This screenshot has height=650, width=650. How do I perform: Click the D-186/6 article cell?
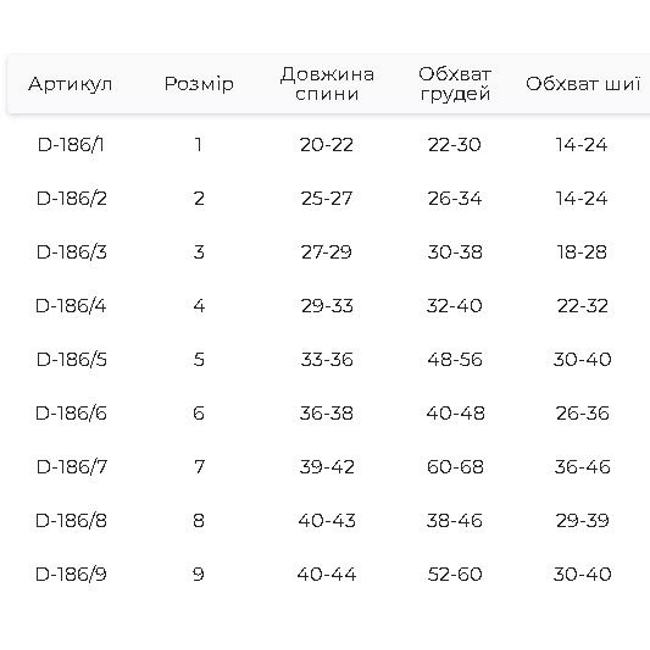[x=71, y=413]
